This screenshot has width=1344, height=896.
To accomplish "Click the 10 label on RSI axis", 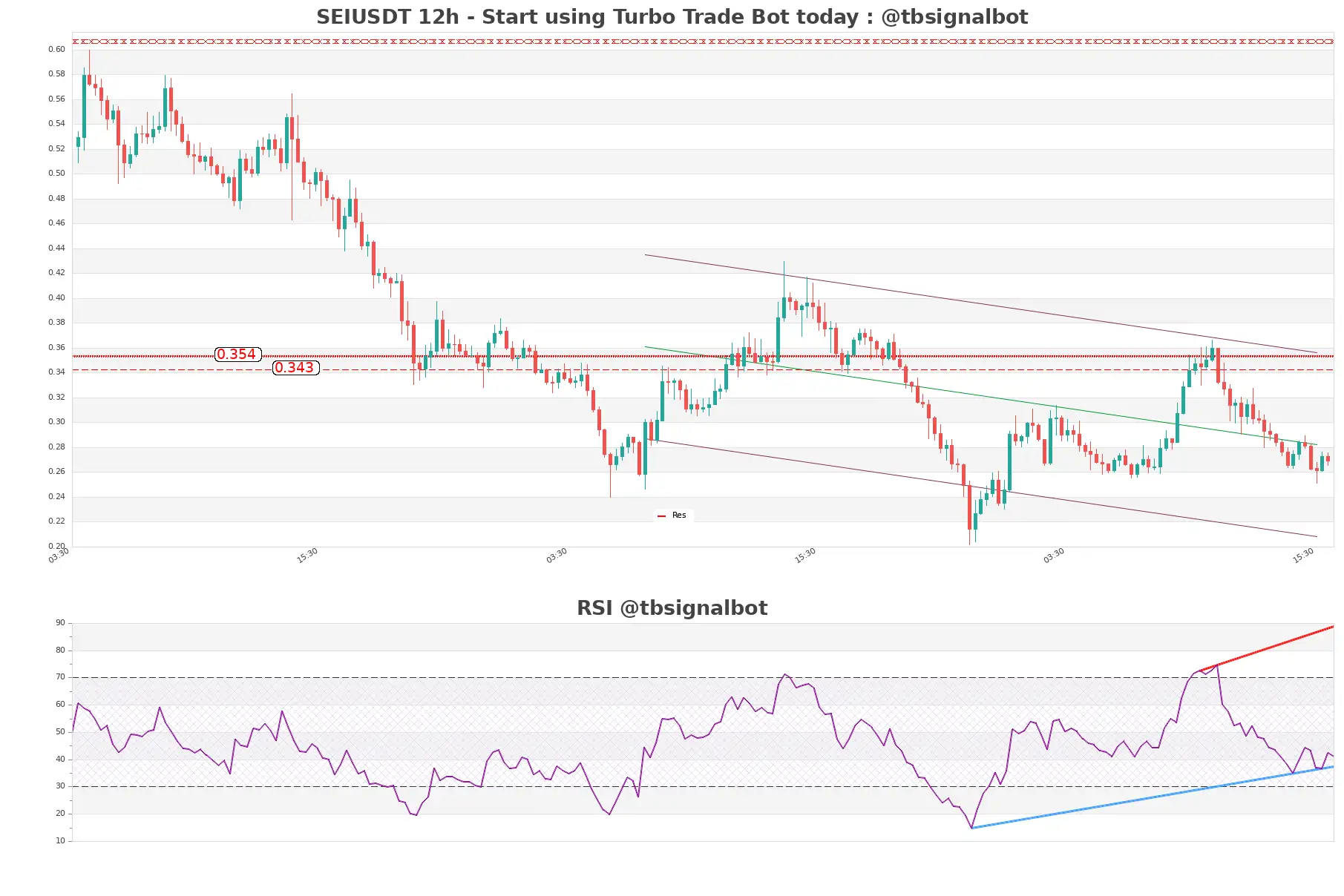I will 60,840.
